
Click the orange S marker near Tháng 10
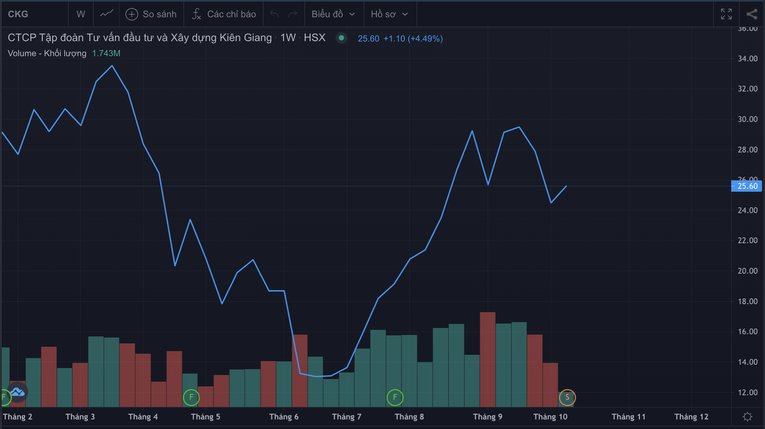[x=567, y=397]
